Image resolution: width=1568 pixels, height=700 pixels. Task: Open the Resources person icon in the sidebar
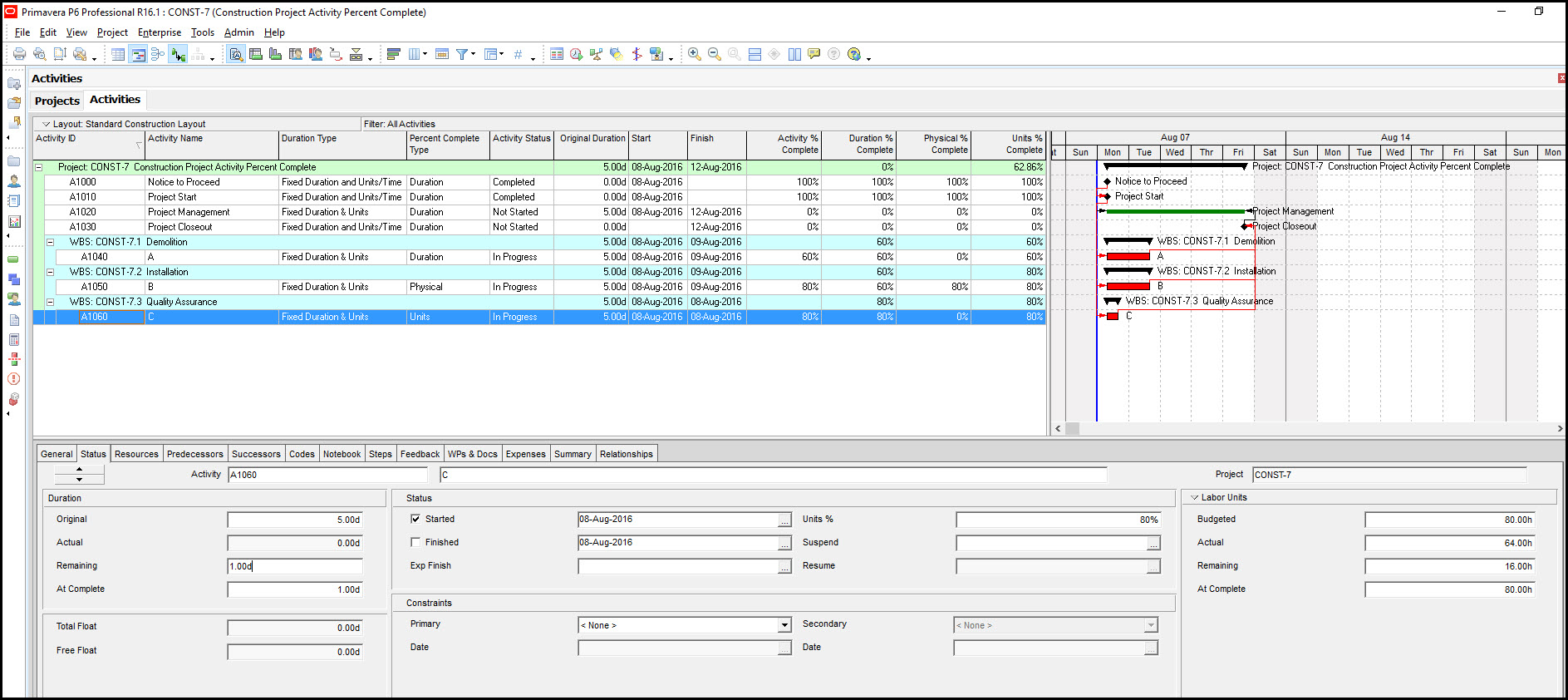coord(14,180)
